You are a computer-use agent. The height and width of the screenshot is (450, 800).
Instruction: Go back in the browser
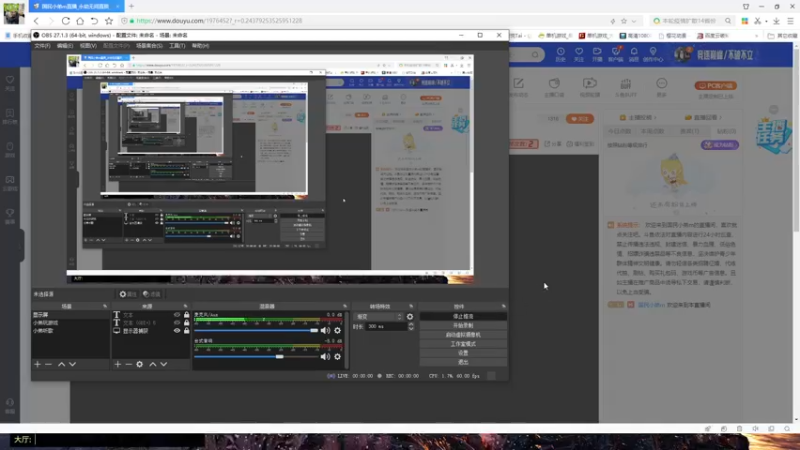click(36, 21)
